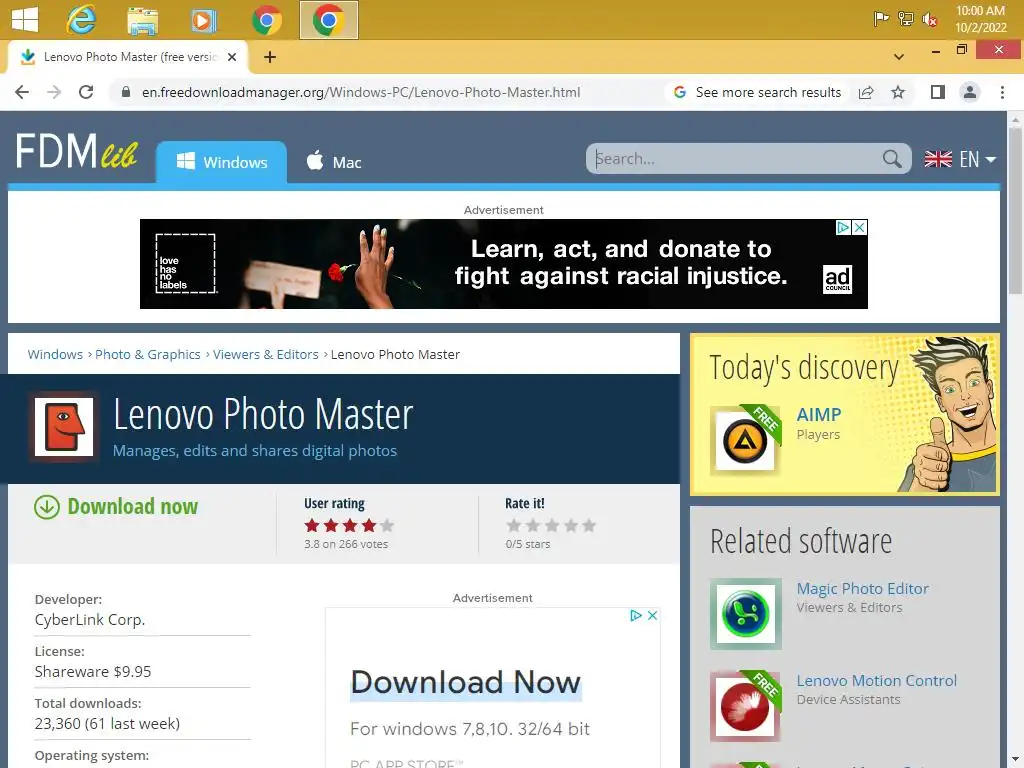Screen dimensions: 1024x768
Task: Expand the tab search chevron
Action: point(899,57)
